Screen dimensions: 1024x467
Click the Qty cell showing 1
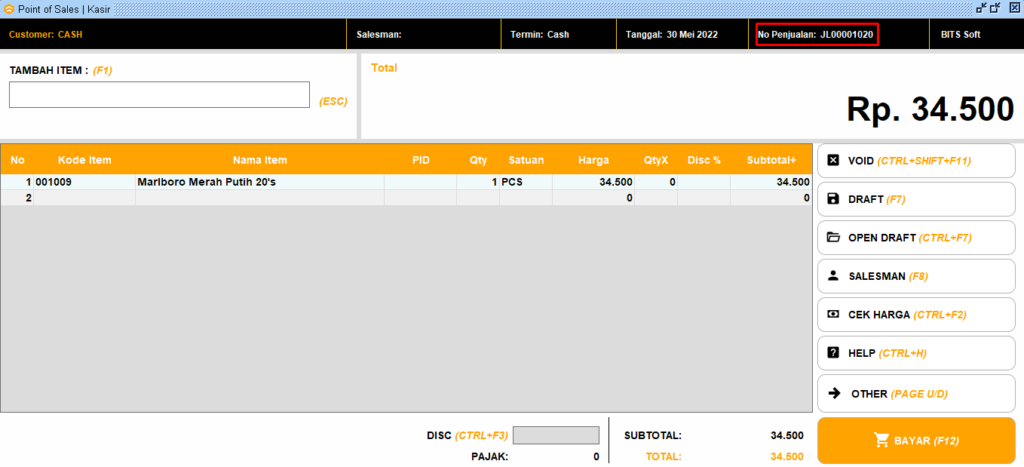[x=478, y=182]
